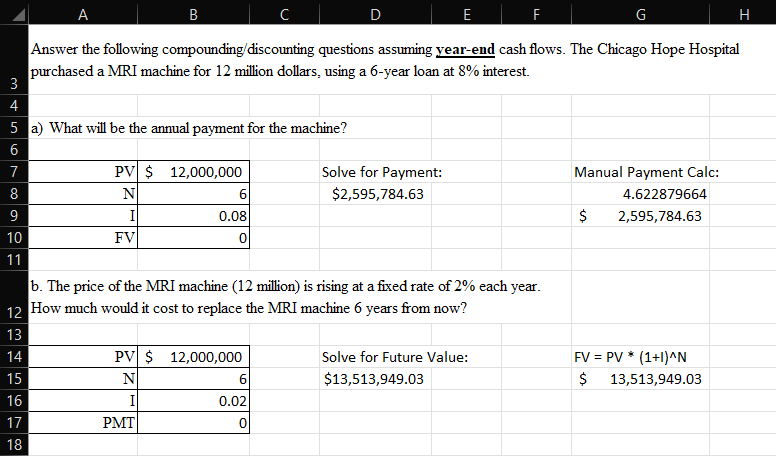This screenshot has width=776, height=456.
Task: Select the $13,513,949.03 cell in column D
Action: point(376,379)
